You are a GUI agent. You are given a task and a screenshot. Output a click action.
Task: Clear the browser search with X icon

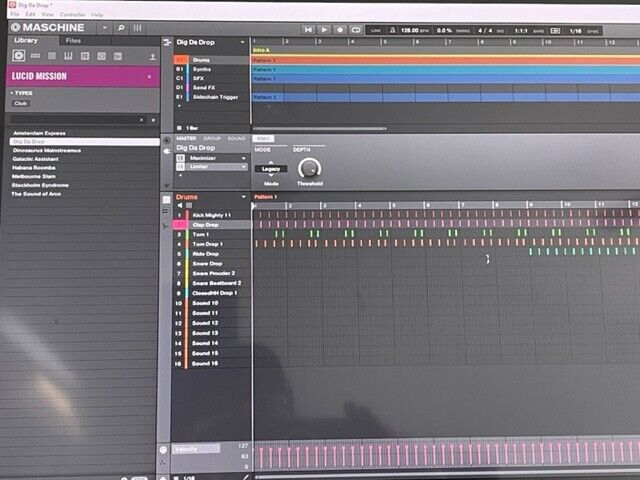click(x=141, y=120)
